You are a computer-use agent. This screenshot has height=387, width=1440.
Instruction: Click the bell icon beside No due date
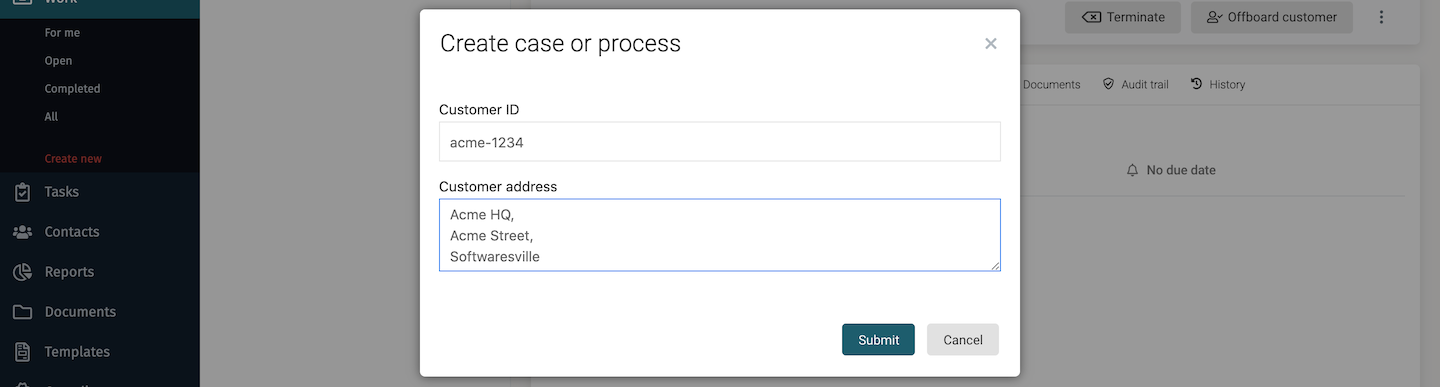click(x=1132, y=170)
